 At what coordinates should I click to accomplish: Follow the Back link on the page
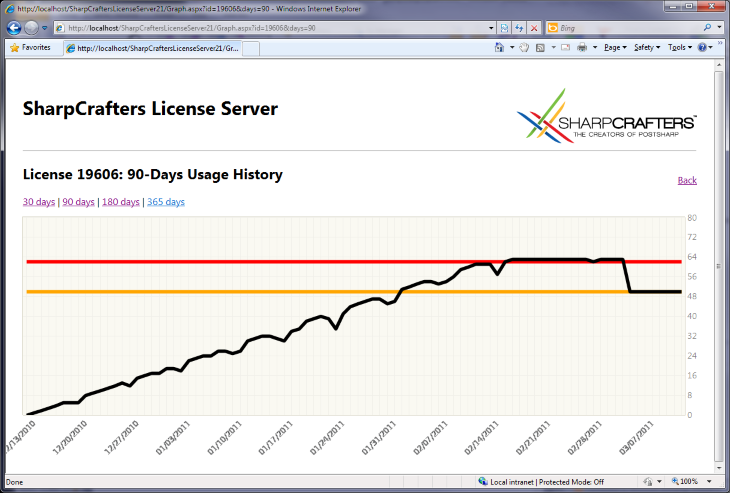tap(687, 180)
